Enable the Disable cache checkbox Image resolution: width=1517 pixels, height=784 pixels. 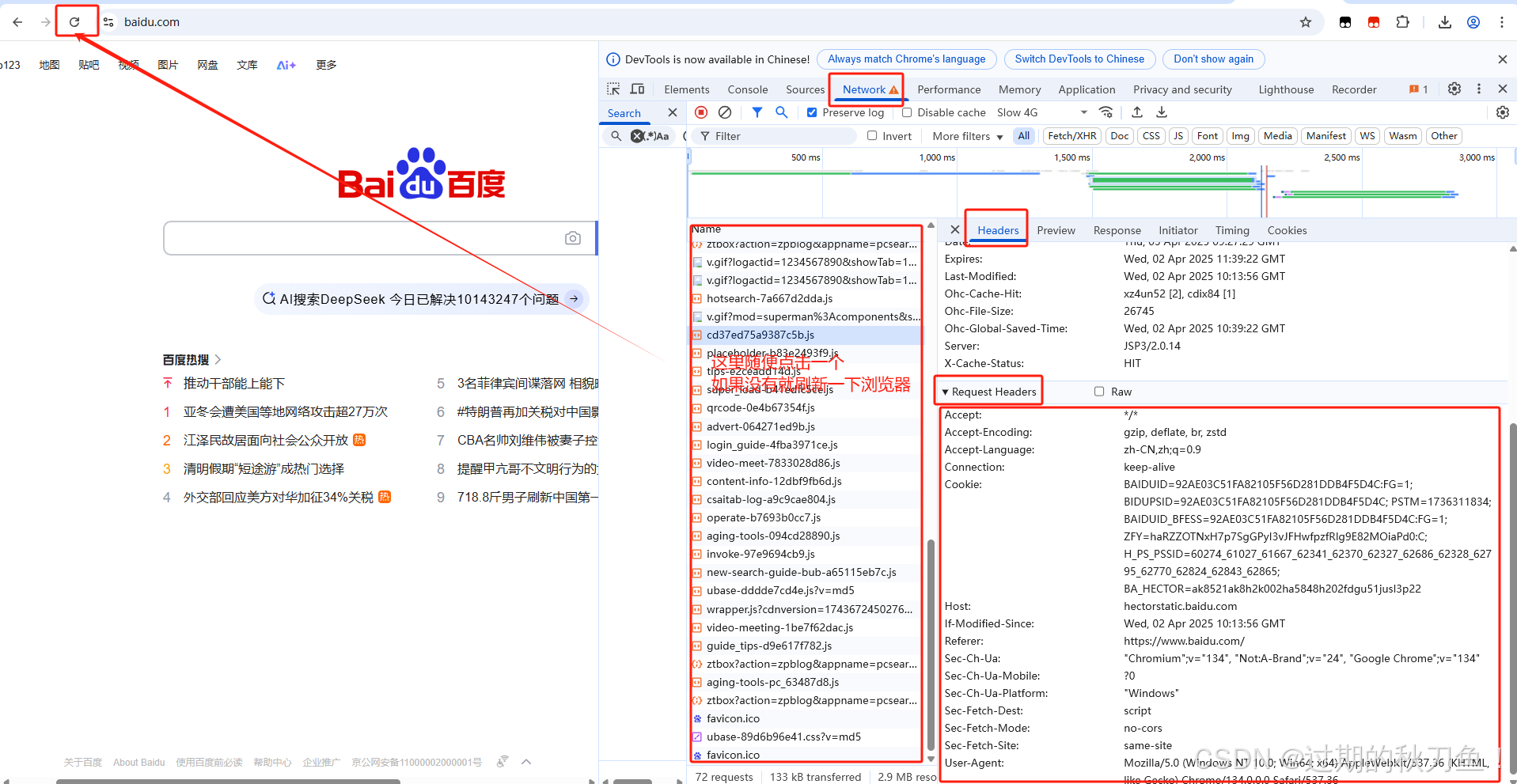907,112
